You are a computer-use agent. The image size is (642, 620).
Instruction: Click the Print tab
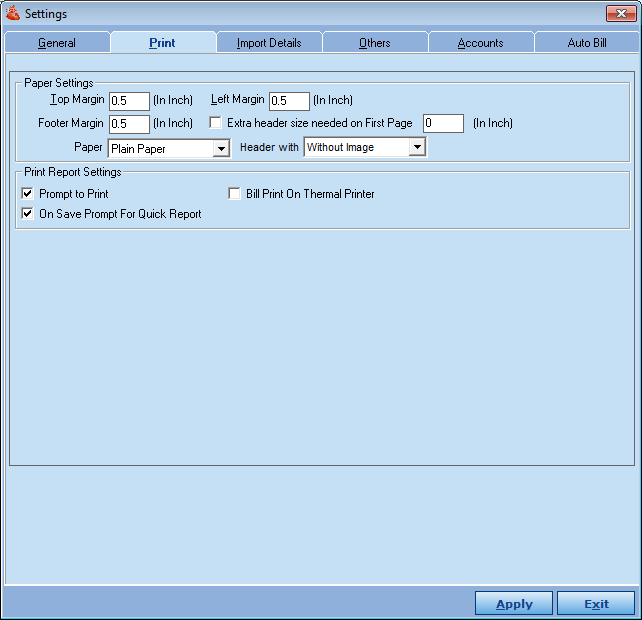click(x=162, y=43)
